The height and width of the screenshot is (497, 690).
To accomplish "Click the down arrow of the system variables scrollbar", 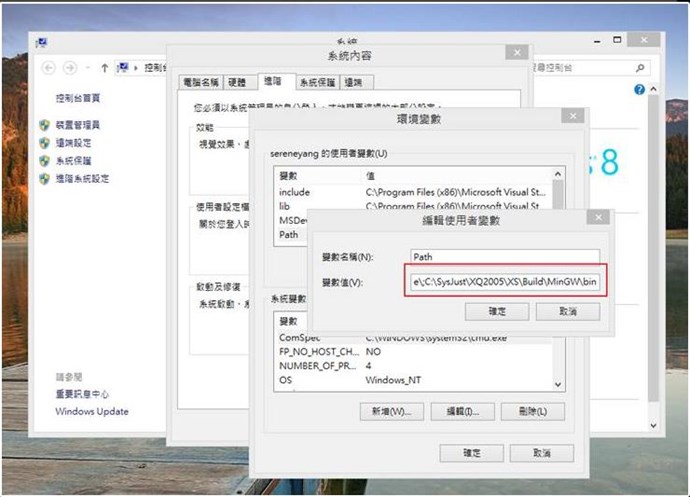I will (558, 385).
